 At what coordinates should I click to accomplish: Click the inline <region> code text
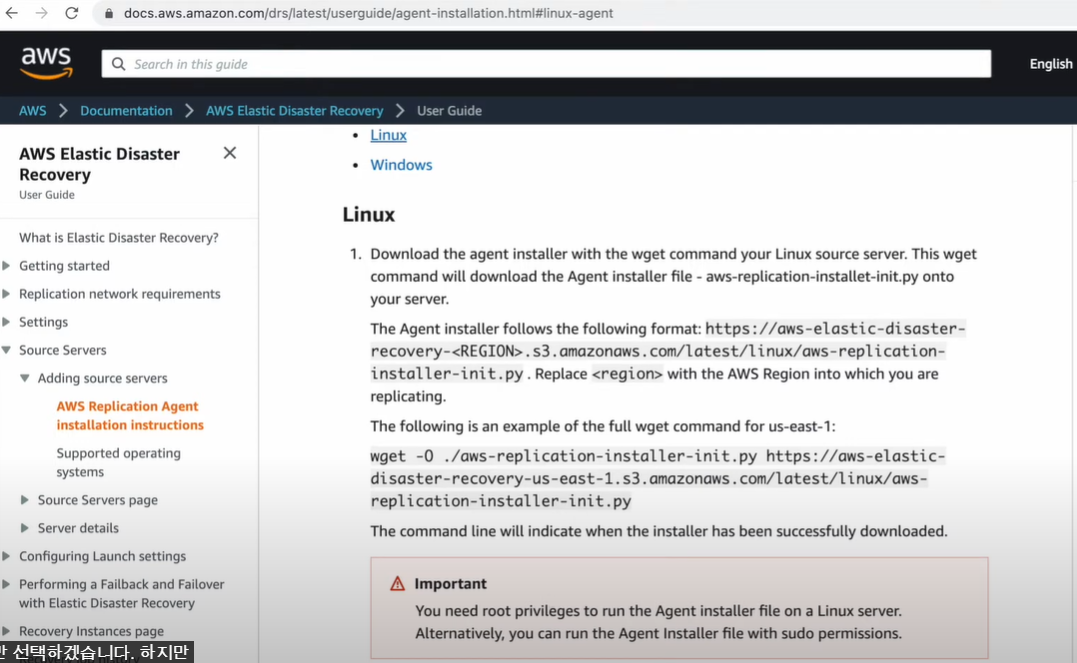click(627, 374)
